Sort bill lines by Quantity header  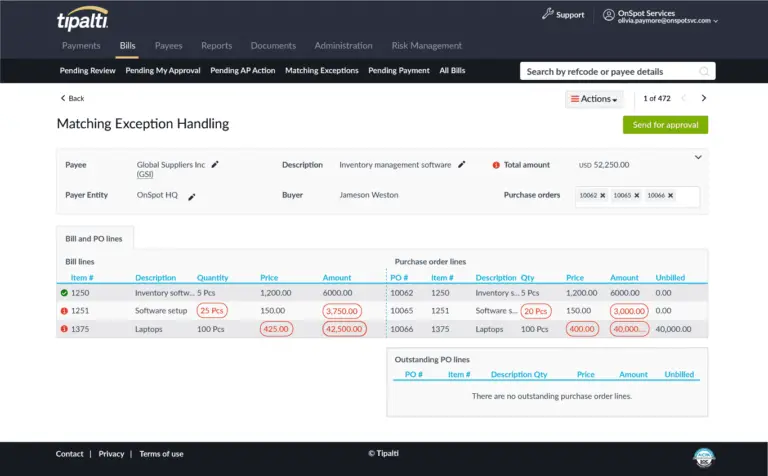click(x=213, y=278)
